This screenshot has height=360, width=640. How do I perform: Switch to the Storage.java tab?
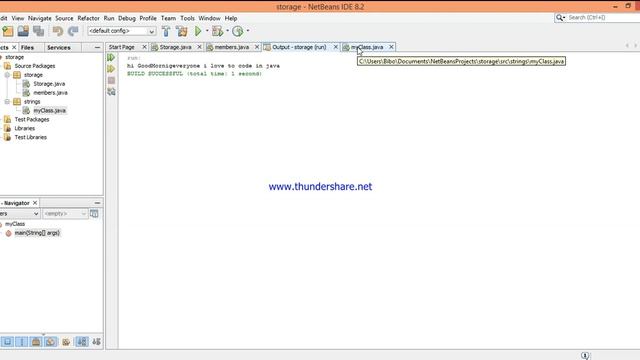click(176, 47)
